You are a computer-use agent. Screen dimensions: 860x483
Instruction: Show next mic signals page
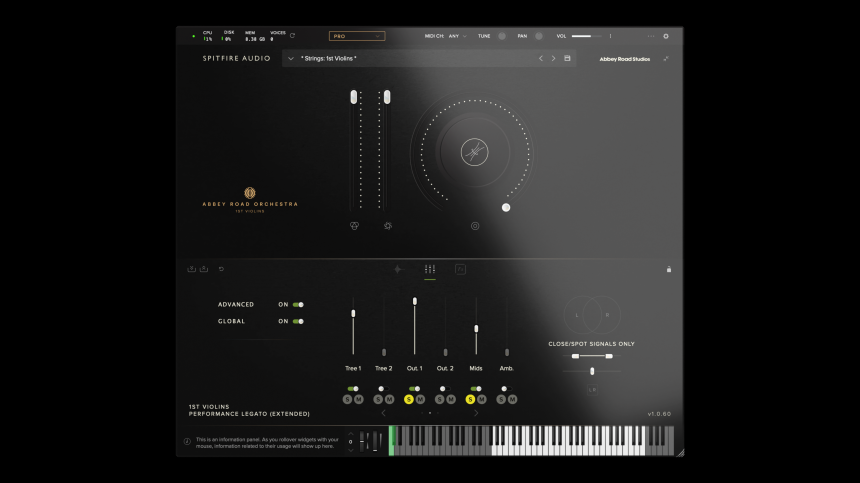[476, 413]
